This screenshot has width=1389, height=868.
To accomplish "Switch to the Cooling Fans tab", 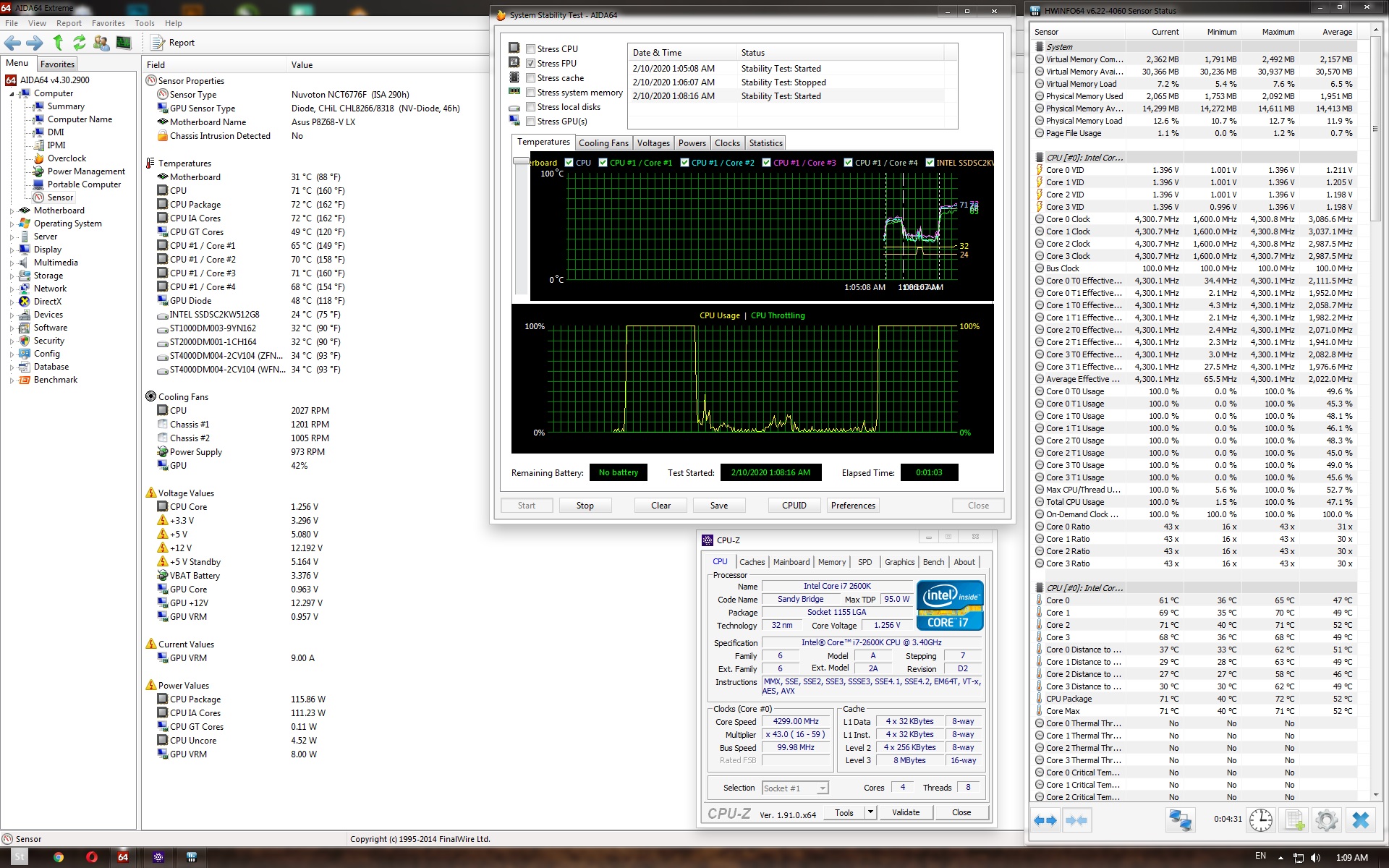I will tap(603, 143).
